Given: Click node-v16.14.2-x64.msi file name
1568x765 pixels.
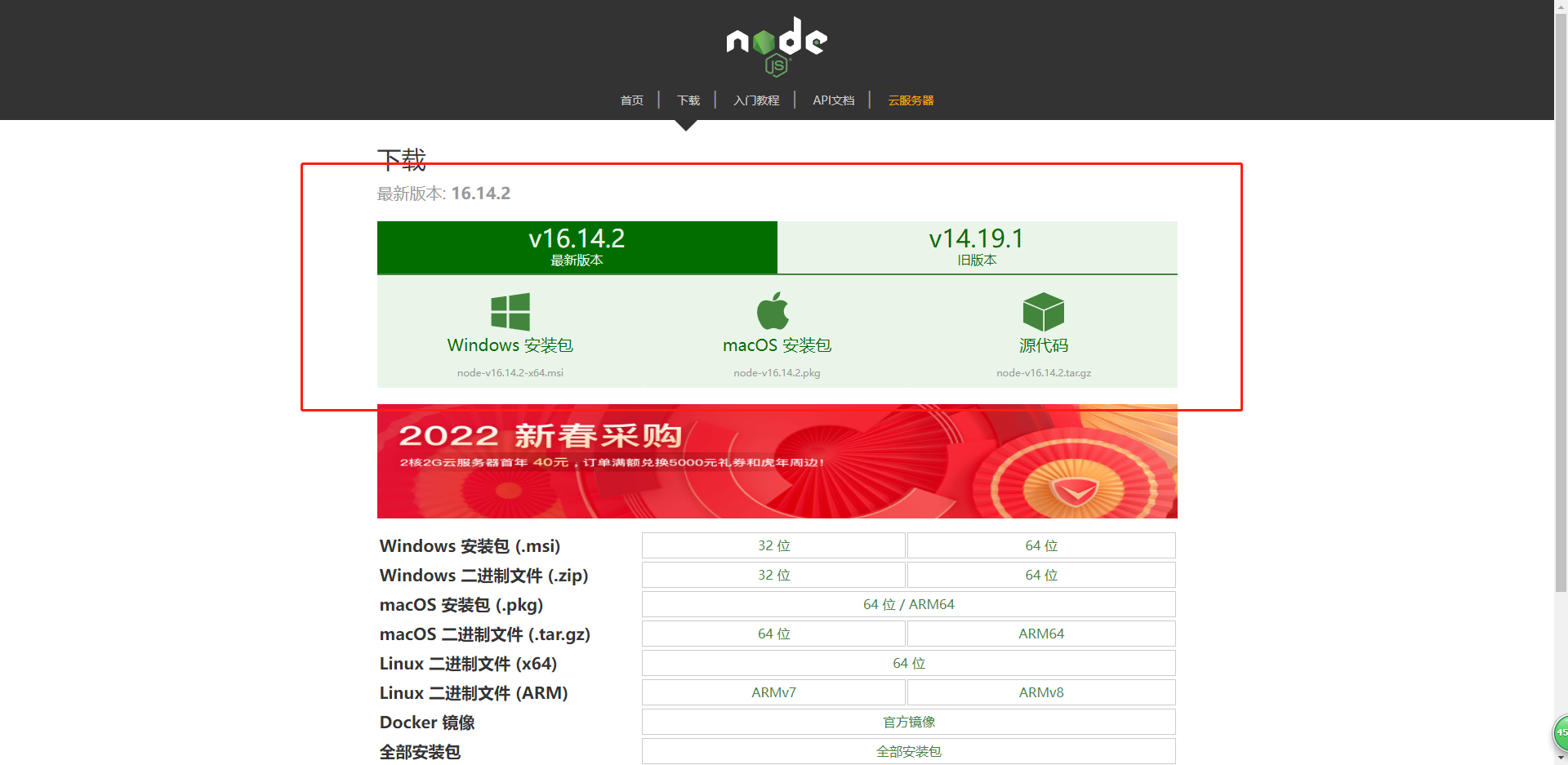Looking at the screenshot, I should click(x=510, y=373).
